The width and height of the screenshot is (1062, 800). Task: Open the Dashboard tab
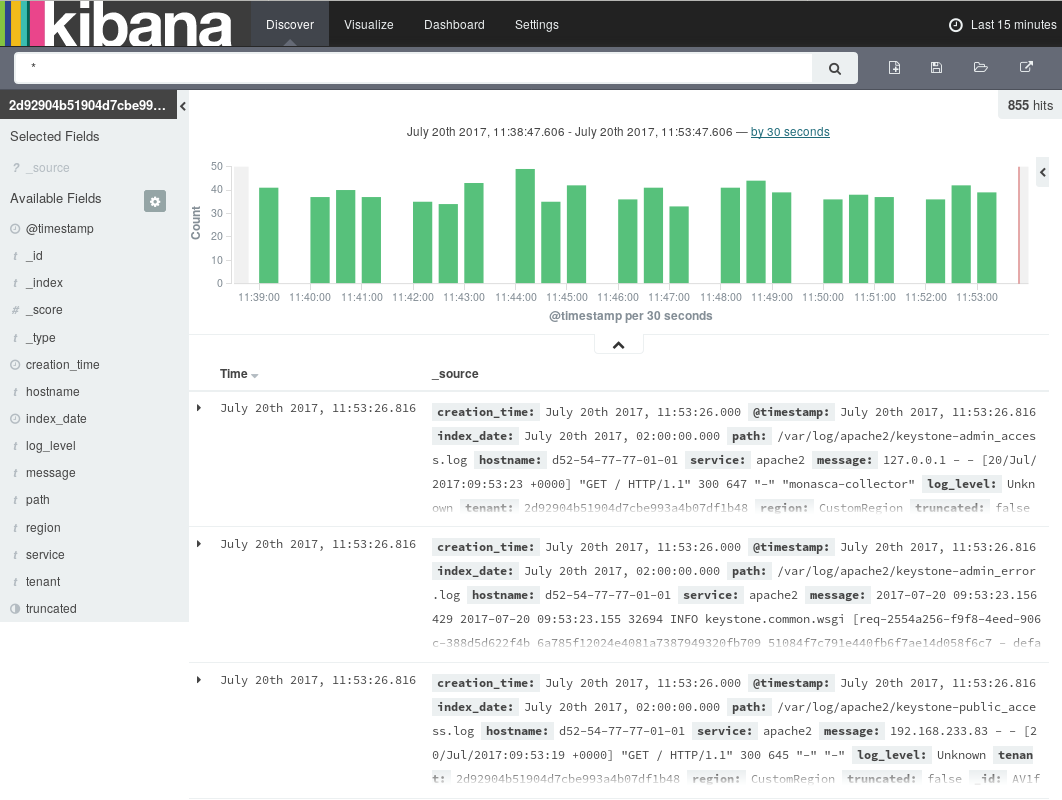tap(454, 25)
